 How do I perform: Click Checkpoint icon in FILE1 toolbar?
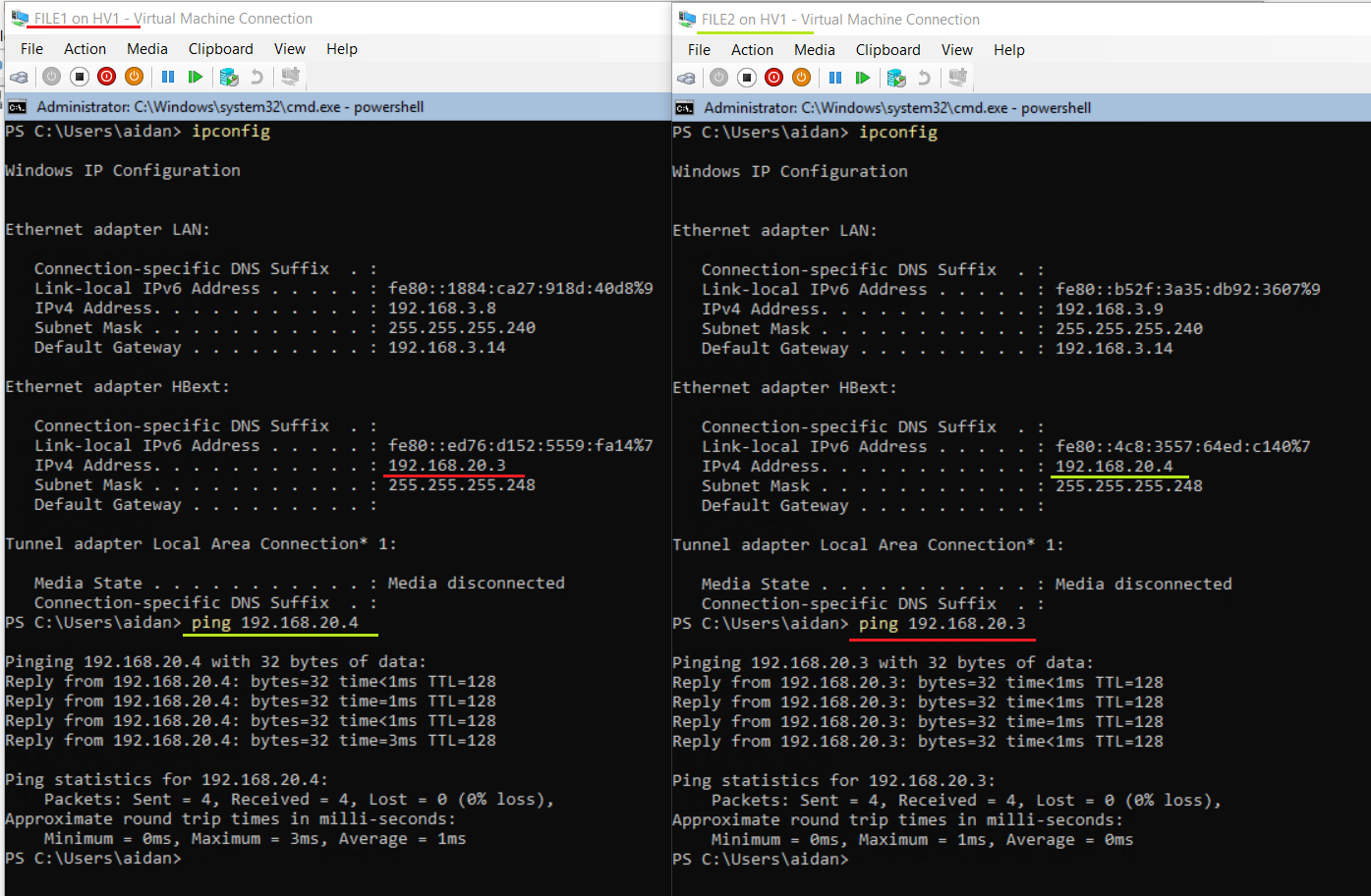click(x=229, y=77)
